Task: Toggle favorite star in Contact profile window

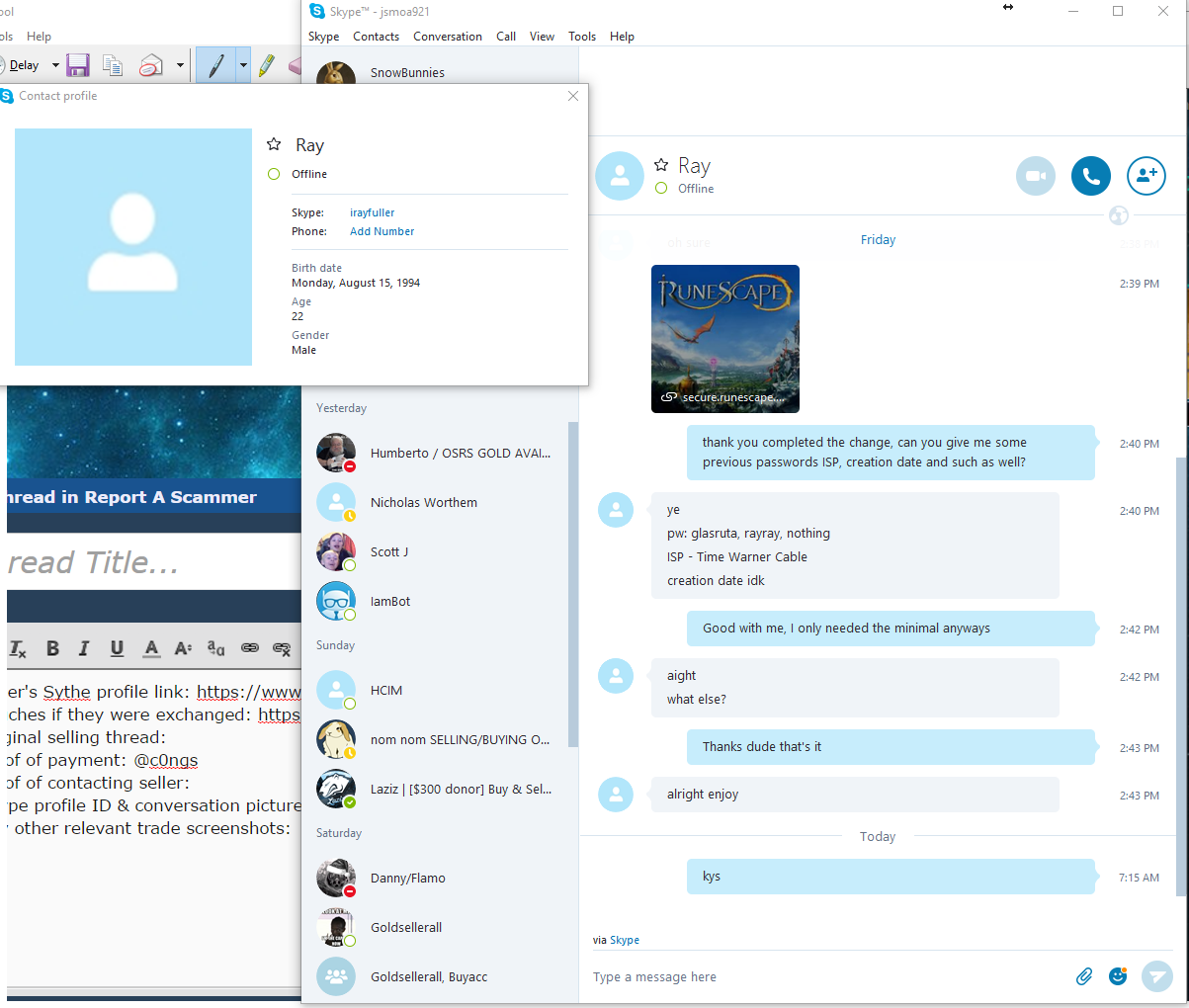Action: (274, 144)
